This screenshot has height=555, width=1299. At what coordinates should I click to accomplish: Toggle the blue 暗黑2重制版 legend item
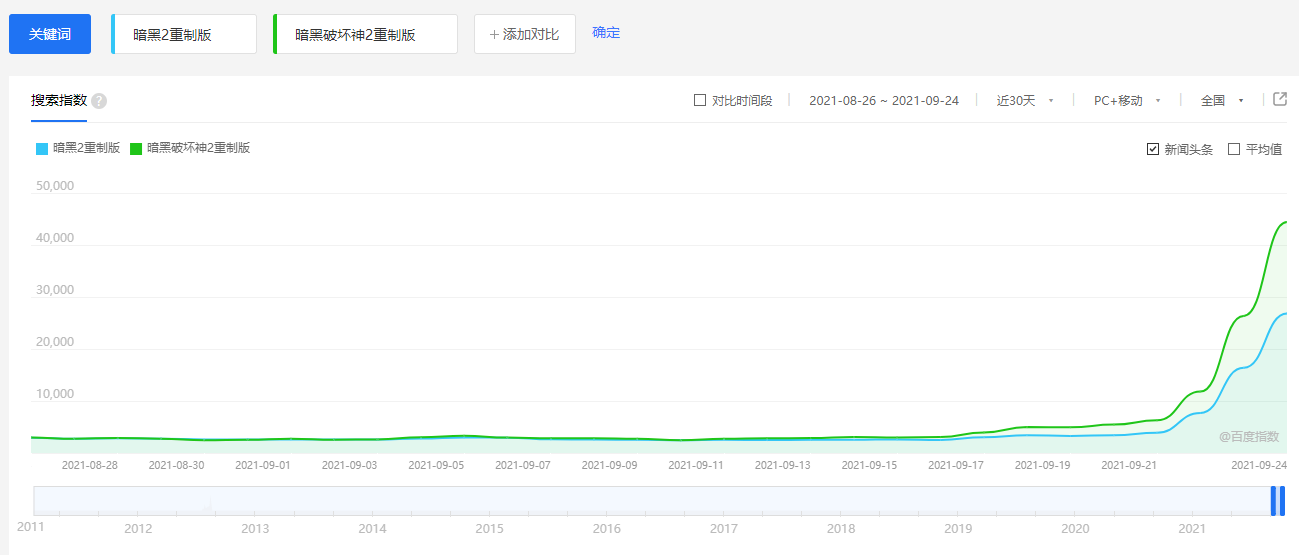point(78,148)
